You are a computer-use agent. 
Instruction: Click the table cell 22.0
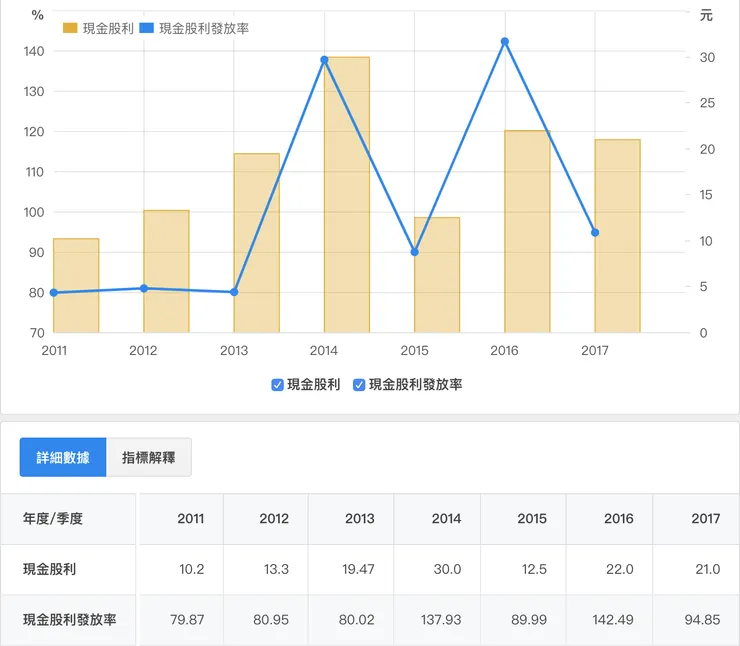(620, 569)
